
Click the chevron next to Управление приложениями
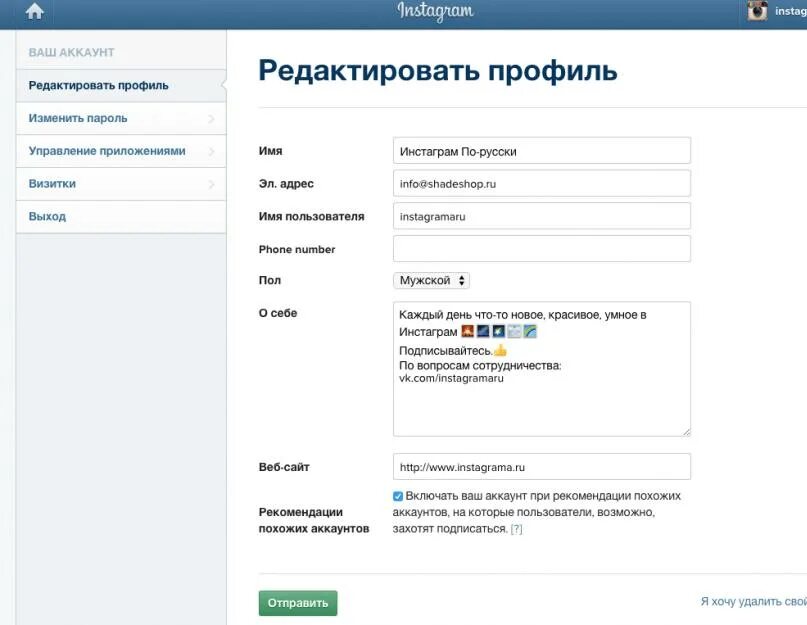(x=211, y=152)
